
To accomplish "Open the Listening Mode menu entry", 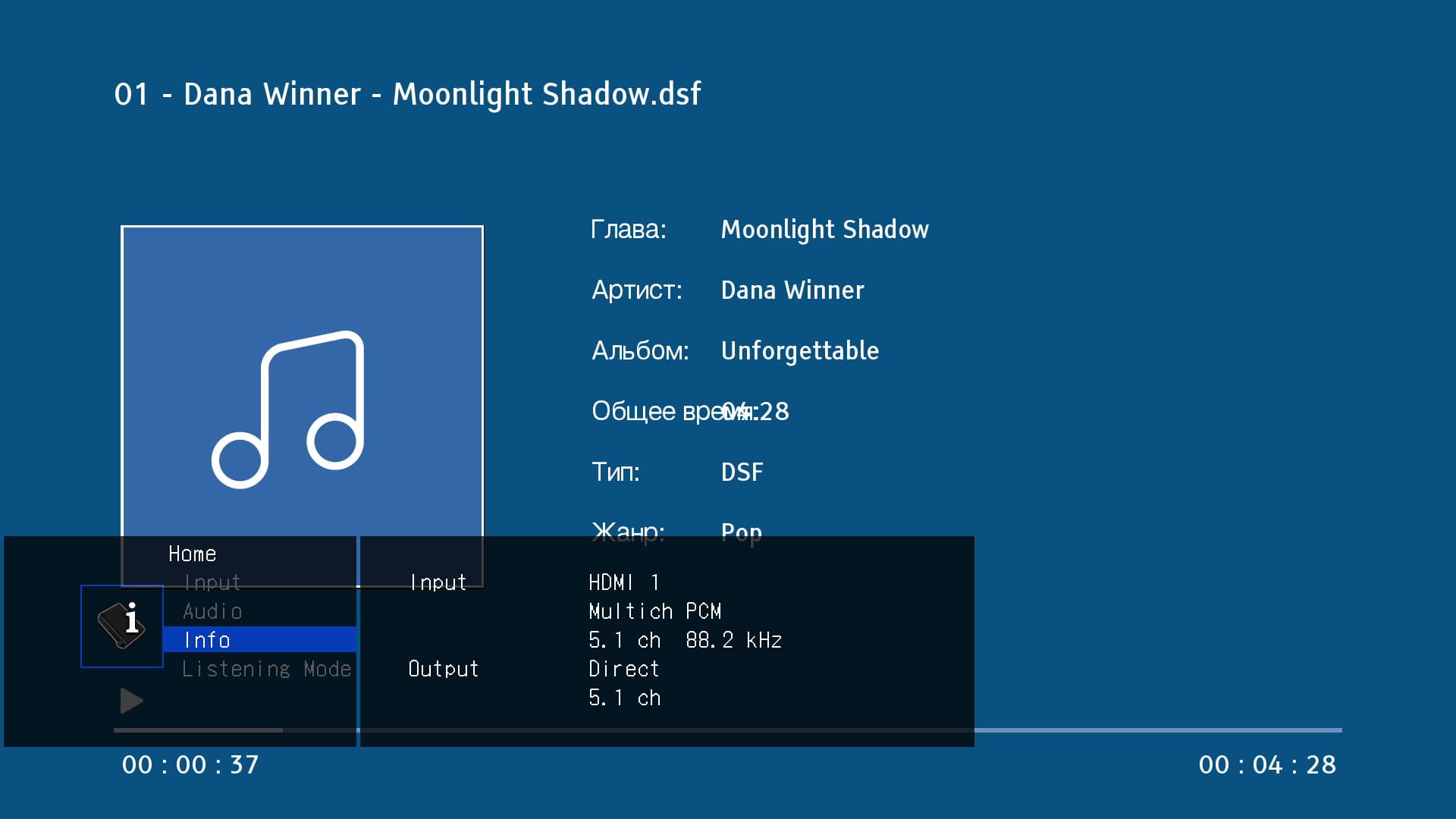I will click(x=266, y=669).
